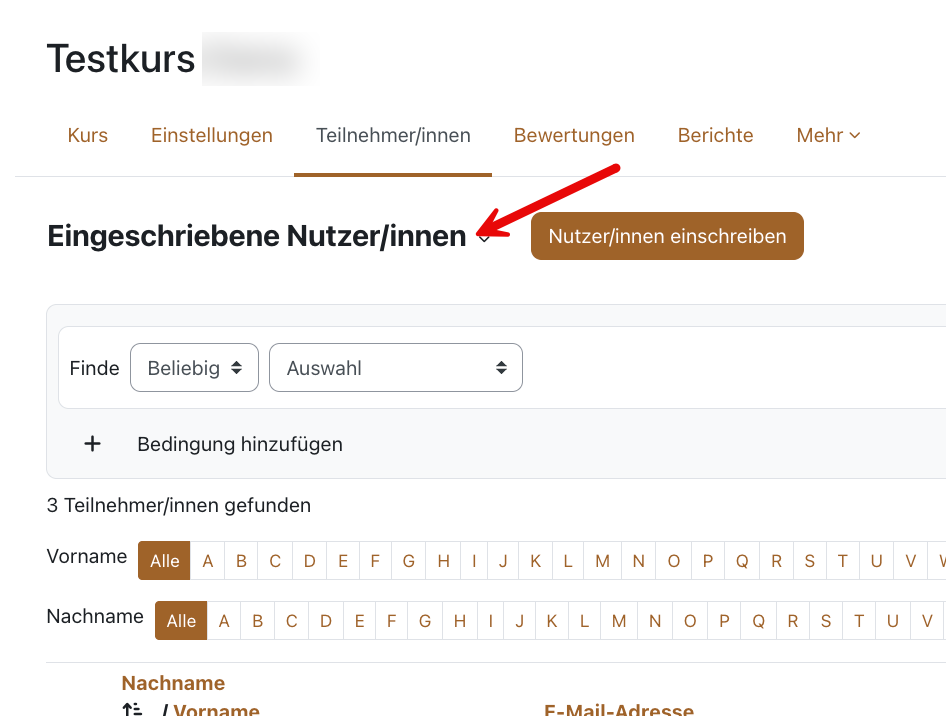Filter Vorname by letter M
The image size is (946, 716).
602,561
